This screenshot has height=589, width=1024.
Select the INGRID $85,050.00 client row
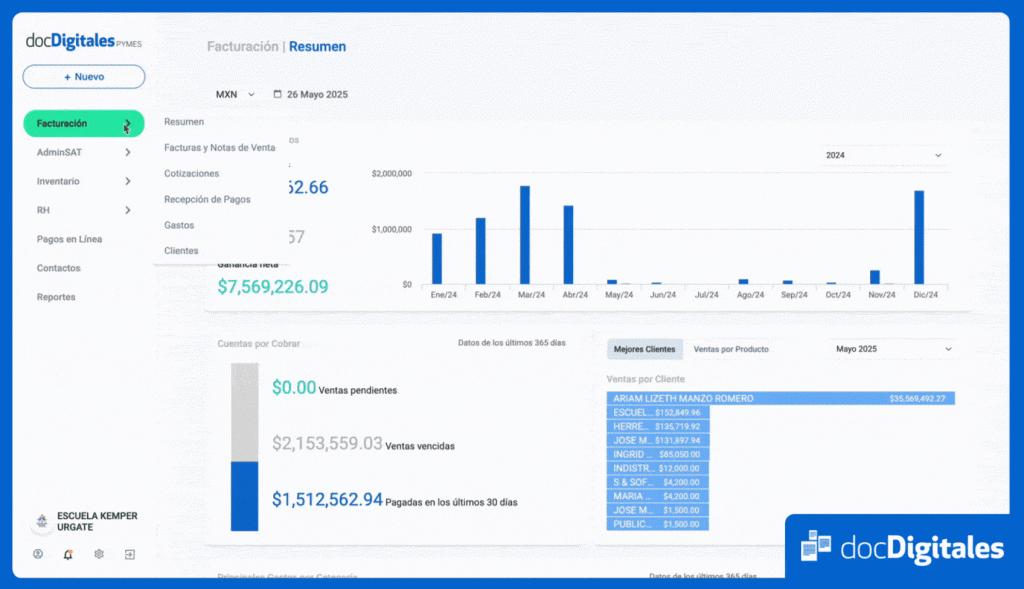658,454
